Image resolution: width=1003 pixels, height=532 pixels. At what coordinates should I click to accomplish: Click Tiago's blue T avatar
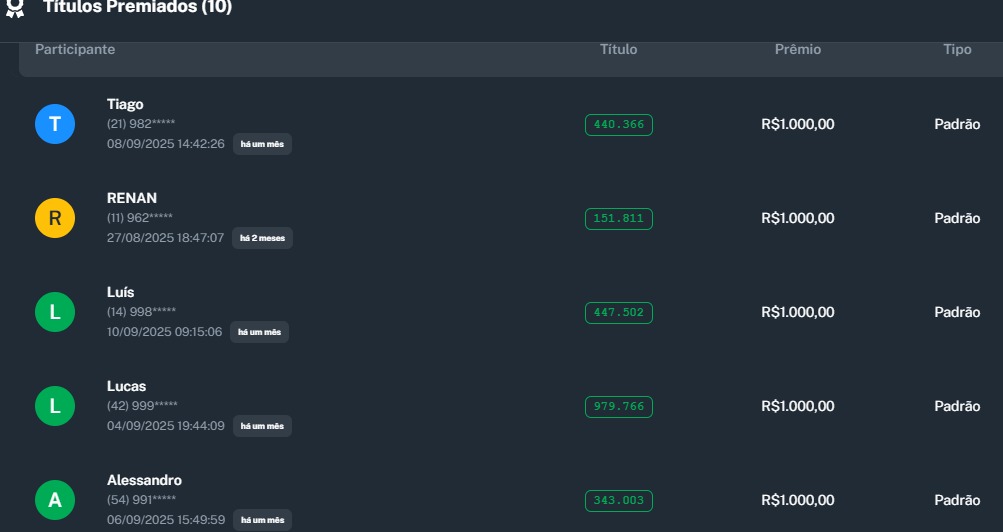coord(55,124)
